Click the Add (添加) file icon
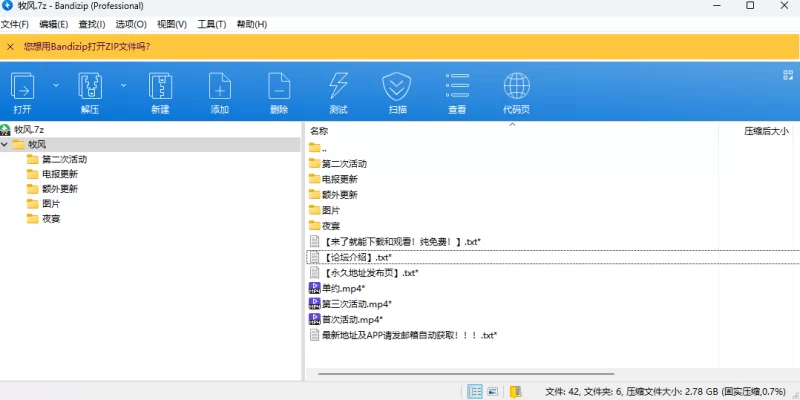 (220, 86)
